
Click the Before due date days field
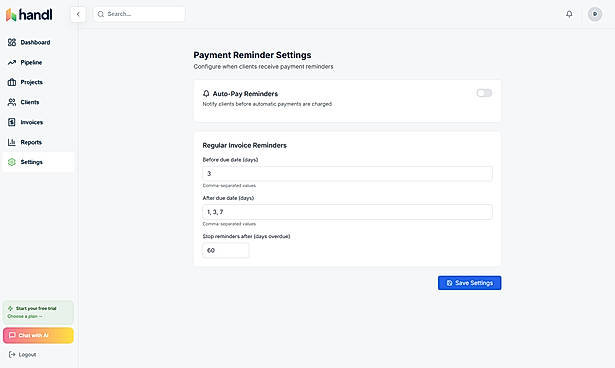(x=347, y=173)
